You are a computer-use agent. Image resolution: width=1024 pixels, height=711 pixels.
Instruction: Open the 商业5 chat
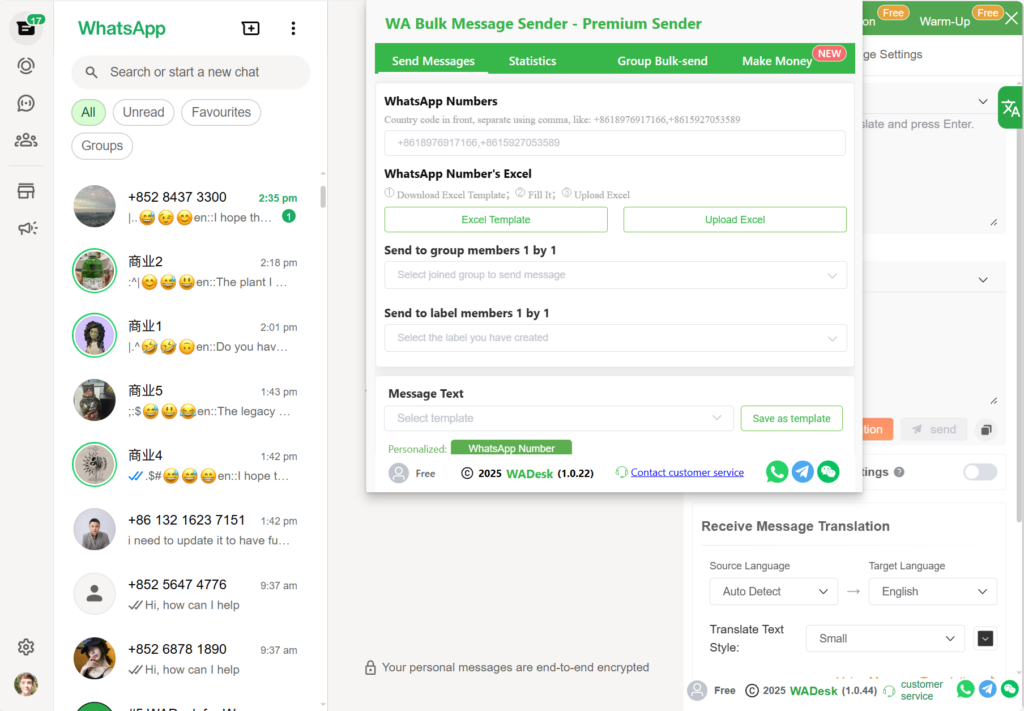(191, 400)
